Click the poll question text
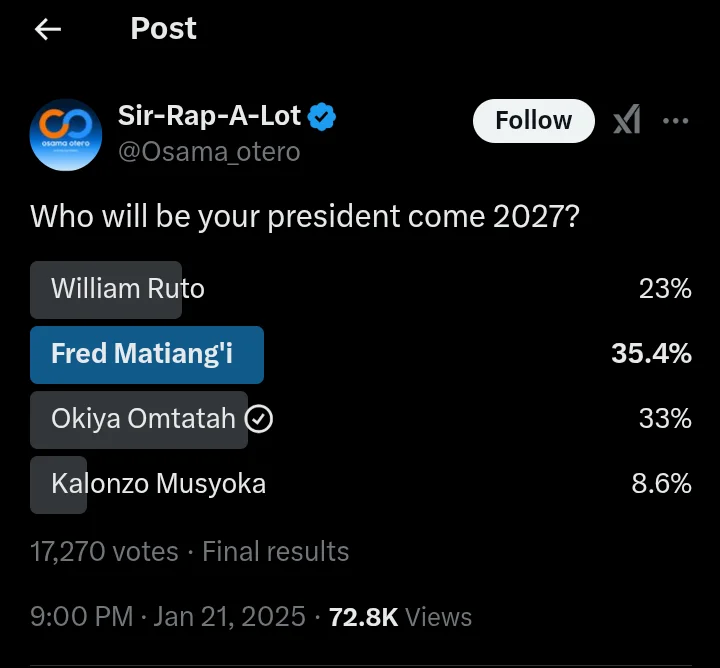The width and height of the screenshot is (720, 668). click(305, 217)
